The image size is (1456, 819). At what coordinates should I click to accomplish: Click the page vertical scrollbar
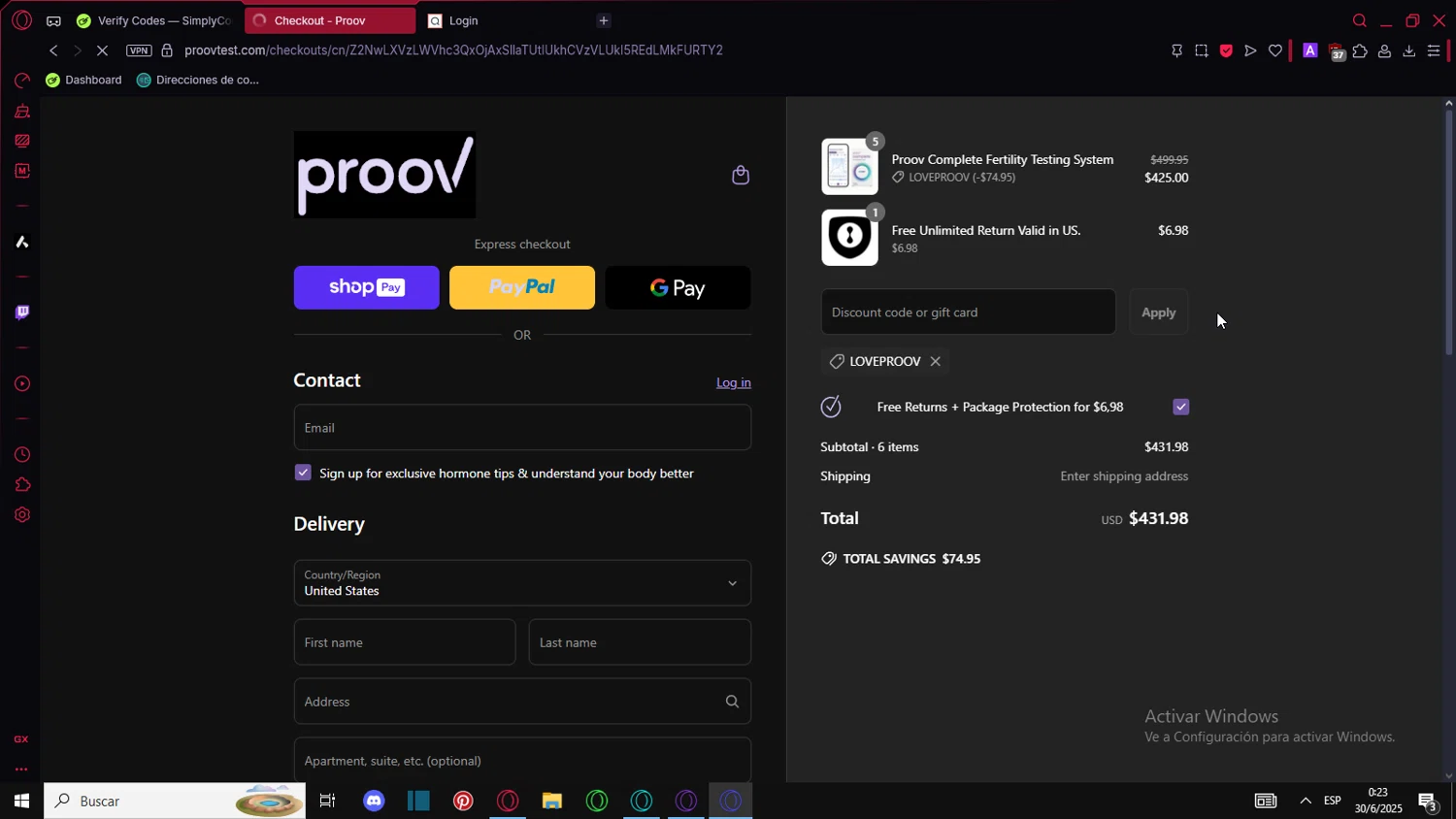point(1448,233)
